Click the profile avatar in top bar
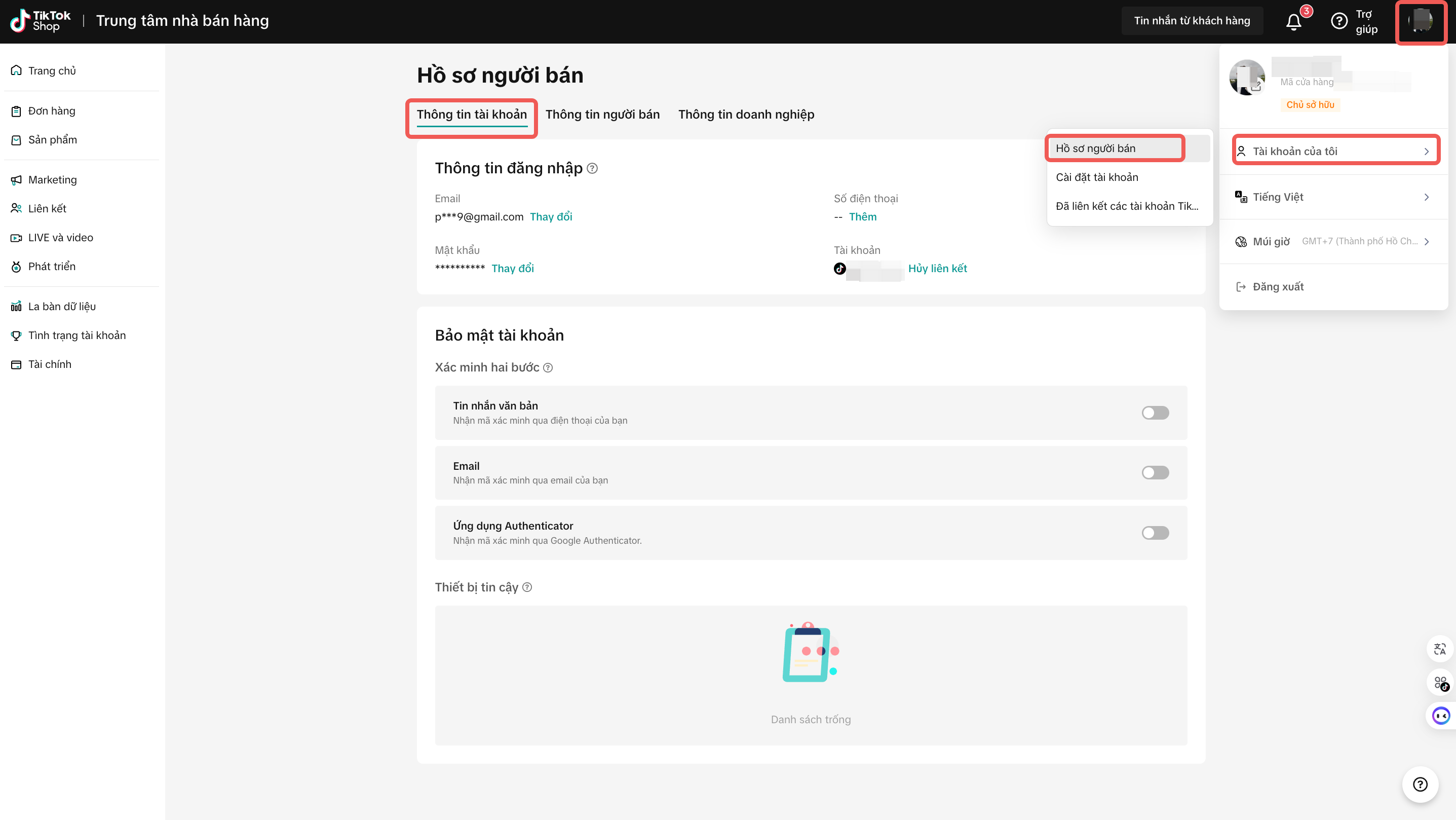Viewport: 1456px width, 820px height. [x=1421, y=21]
